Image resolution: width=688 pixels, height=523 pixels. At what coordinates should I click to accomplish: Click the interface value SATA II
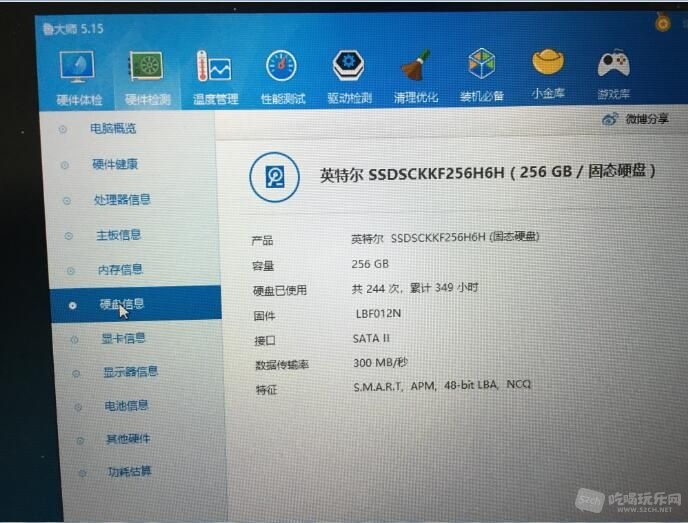click(x=371, y=339)
